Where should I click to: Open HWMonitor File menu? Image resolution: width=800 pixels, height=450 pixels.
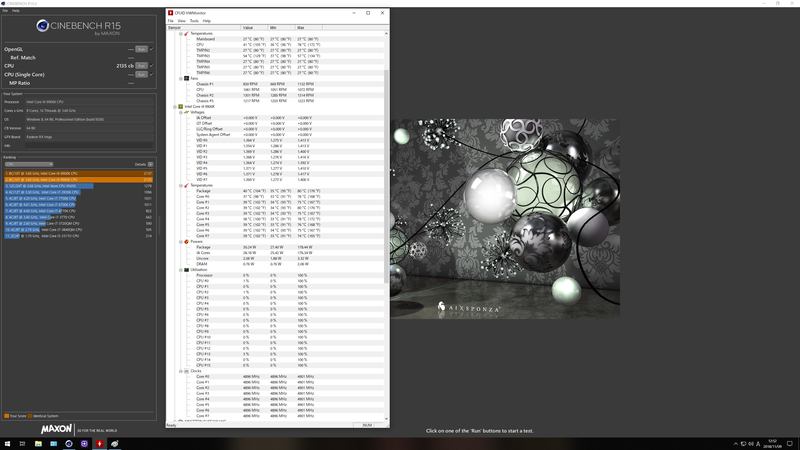[x=170, y=21]
